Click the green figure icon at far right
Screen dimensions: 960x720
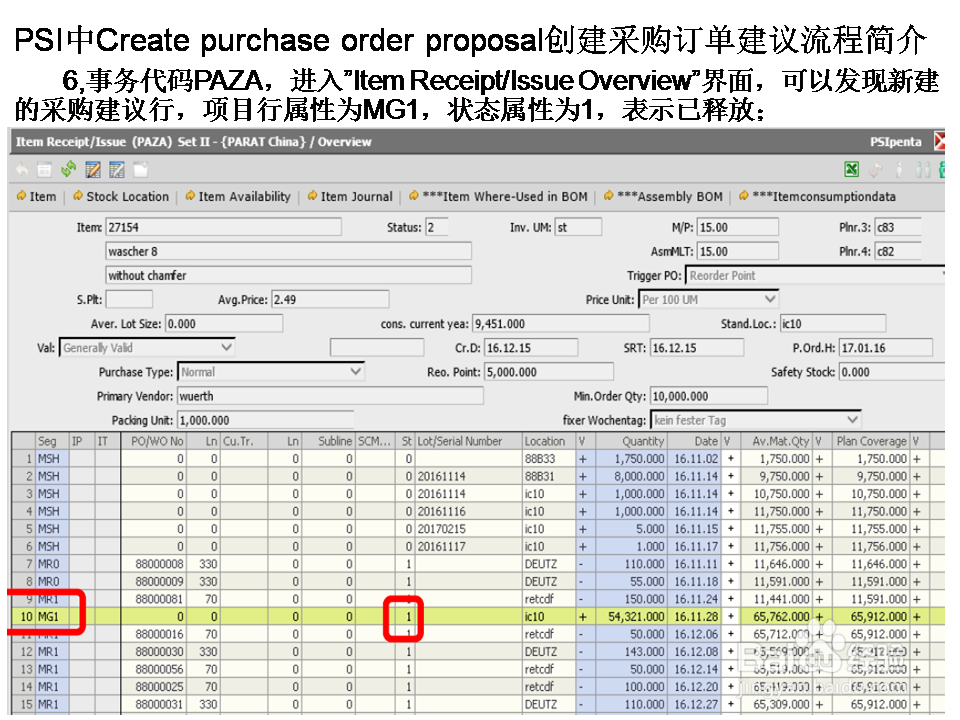[x=945, y=170]
